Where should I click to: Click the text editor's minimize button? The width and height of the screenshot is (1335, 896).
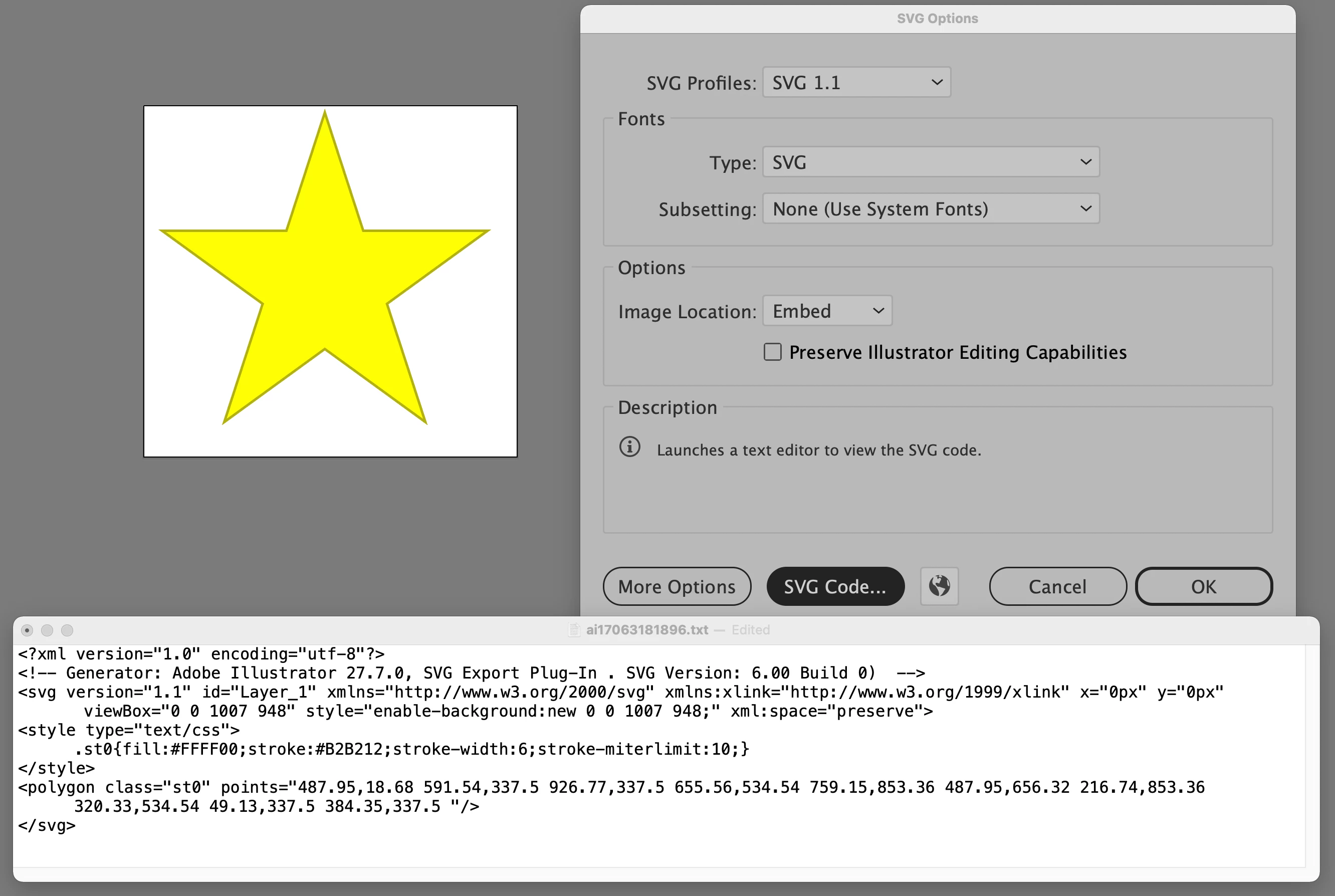click(47, 630)
